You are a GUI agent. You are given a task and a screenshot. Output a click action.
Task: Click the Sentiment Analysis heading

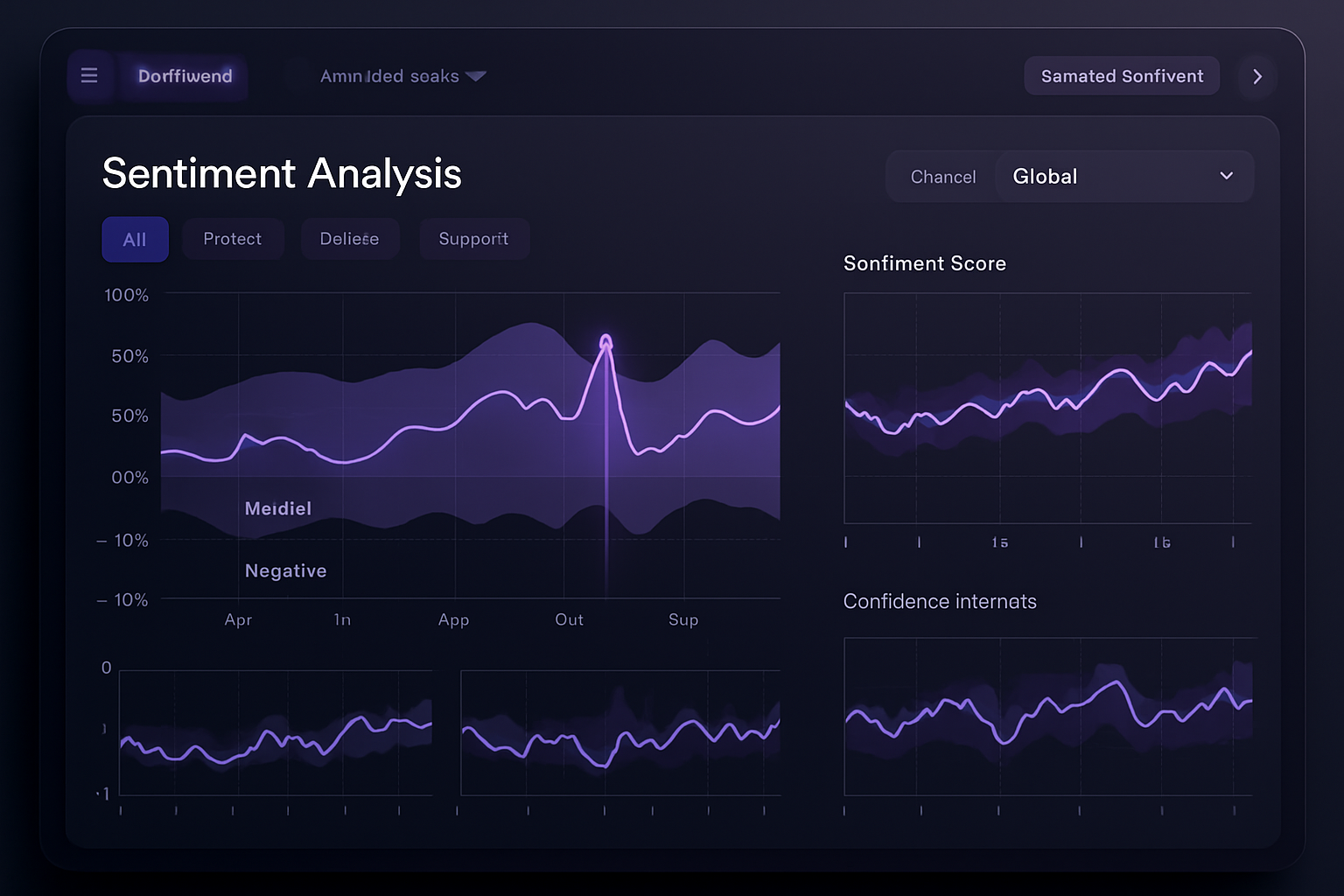pos(282,174)
